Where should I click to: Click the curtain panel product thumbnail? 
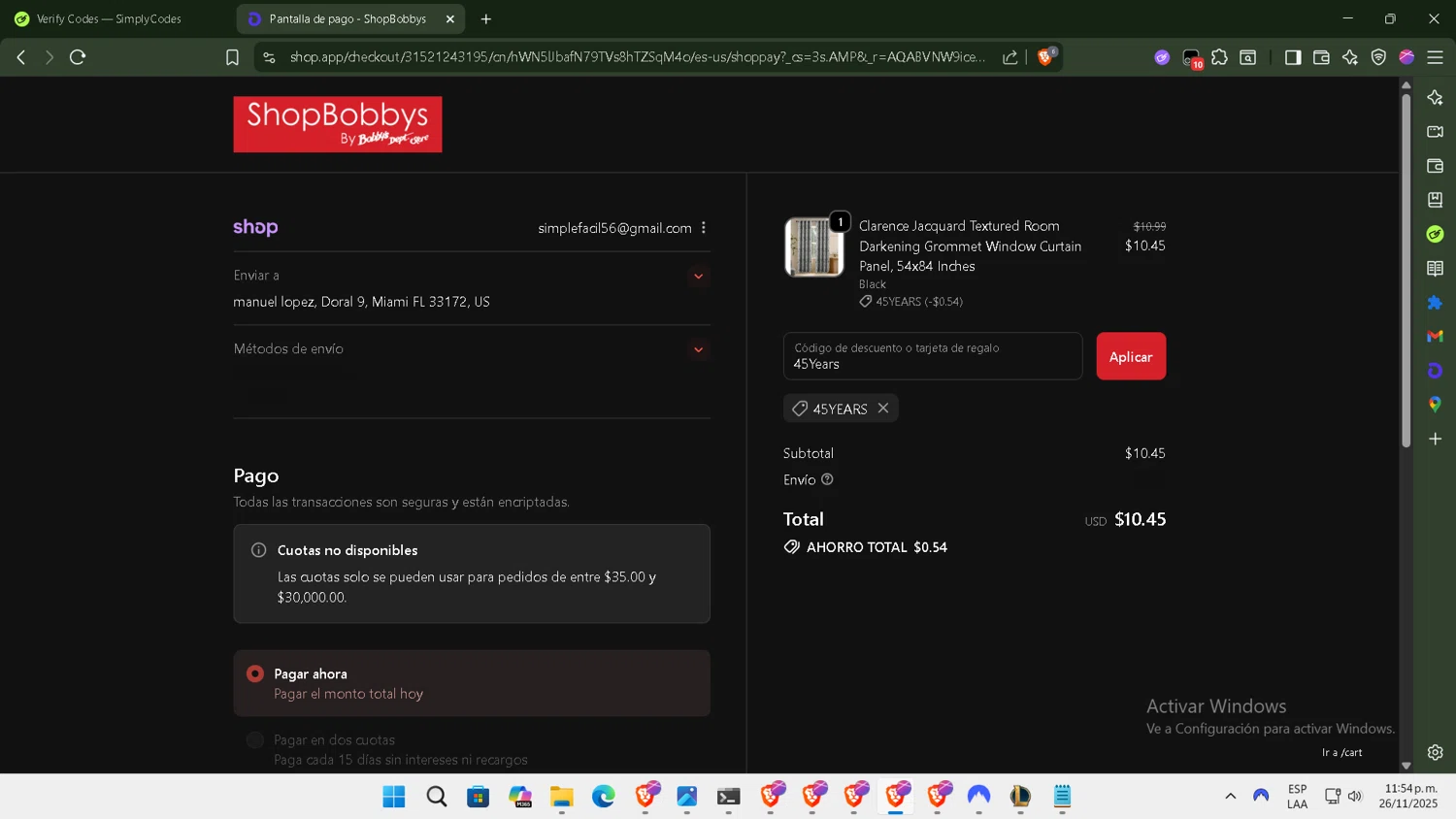click(x=814, y=247)
